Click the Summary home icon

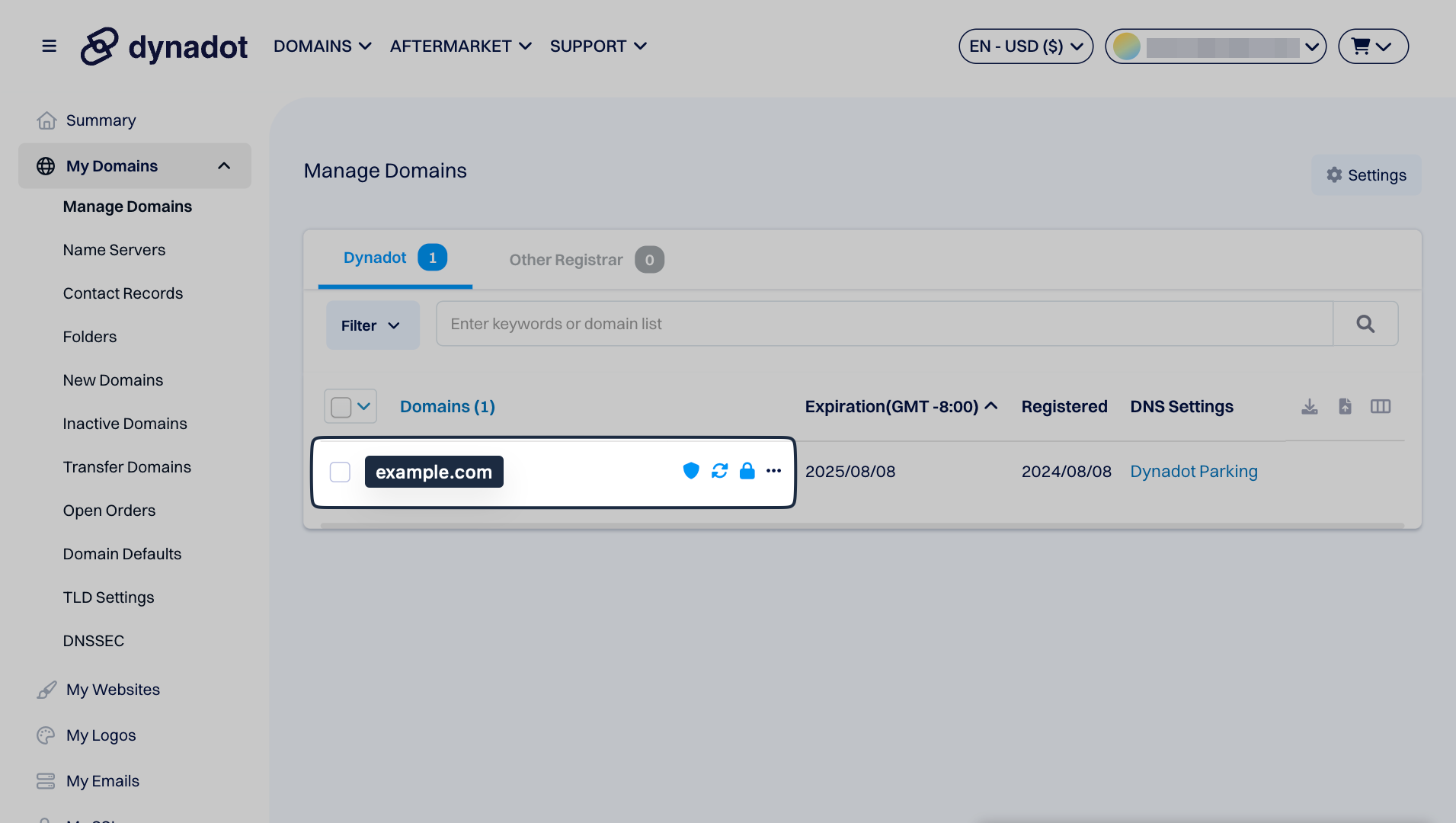(46, 120)
